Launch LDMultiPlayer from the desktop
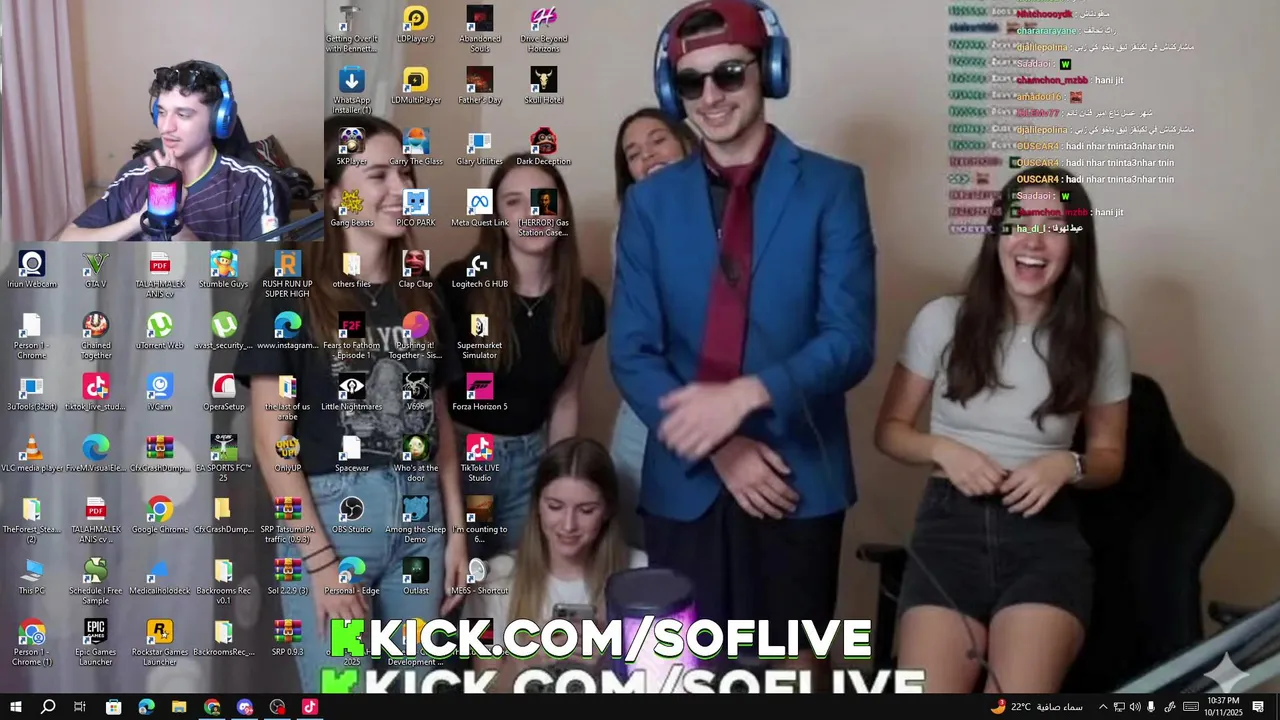 (x=415, y=86)
